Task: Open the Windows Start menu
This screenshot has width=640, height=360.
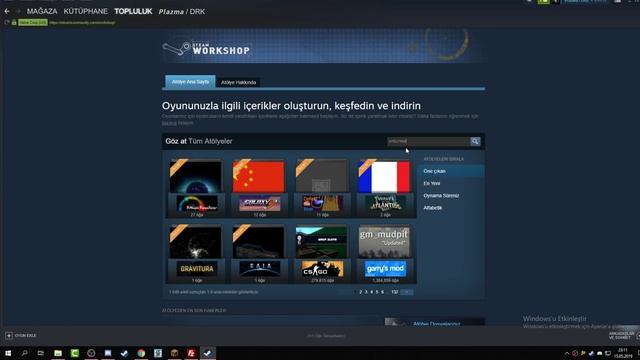Action: (x=8, y=353)
